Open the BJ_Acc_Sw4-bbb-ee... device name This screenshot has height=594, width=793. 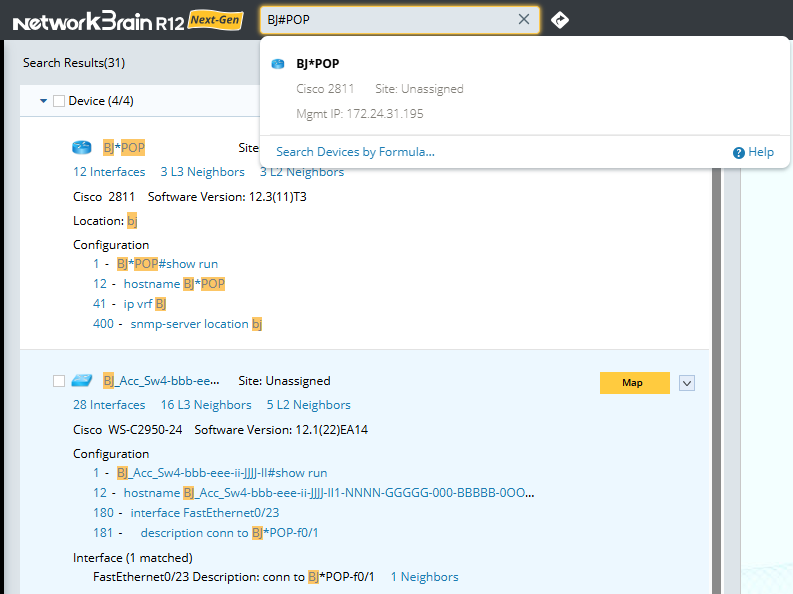161,381
